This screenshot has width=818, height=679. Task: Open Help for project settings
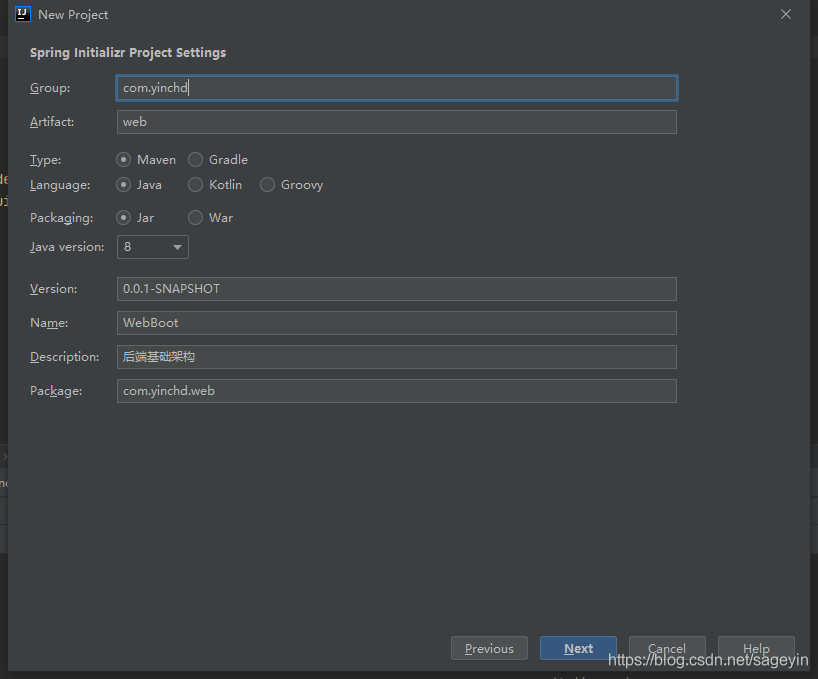pos(756,648)
